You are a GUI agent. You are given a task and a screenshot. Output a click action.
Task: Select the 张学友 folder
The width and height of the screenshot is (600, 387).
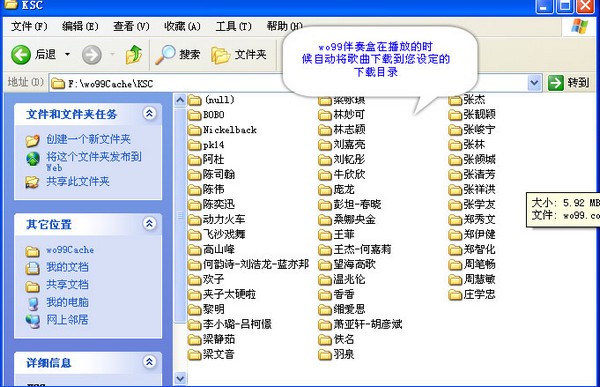coord(472,204)
